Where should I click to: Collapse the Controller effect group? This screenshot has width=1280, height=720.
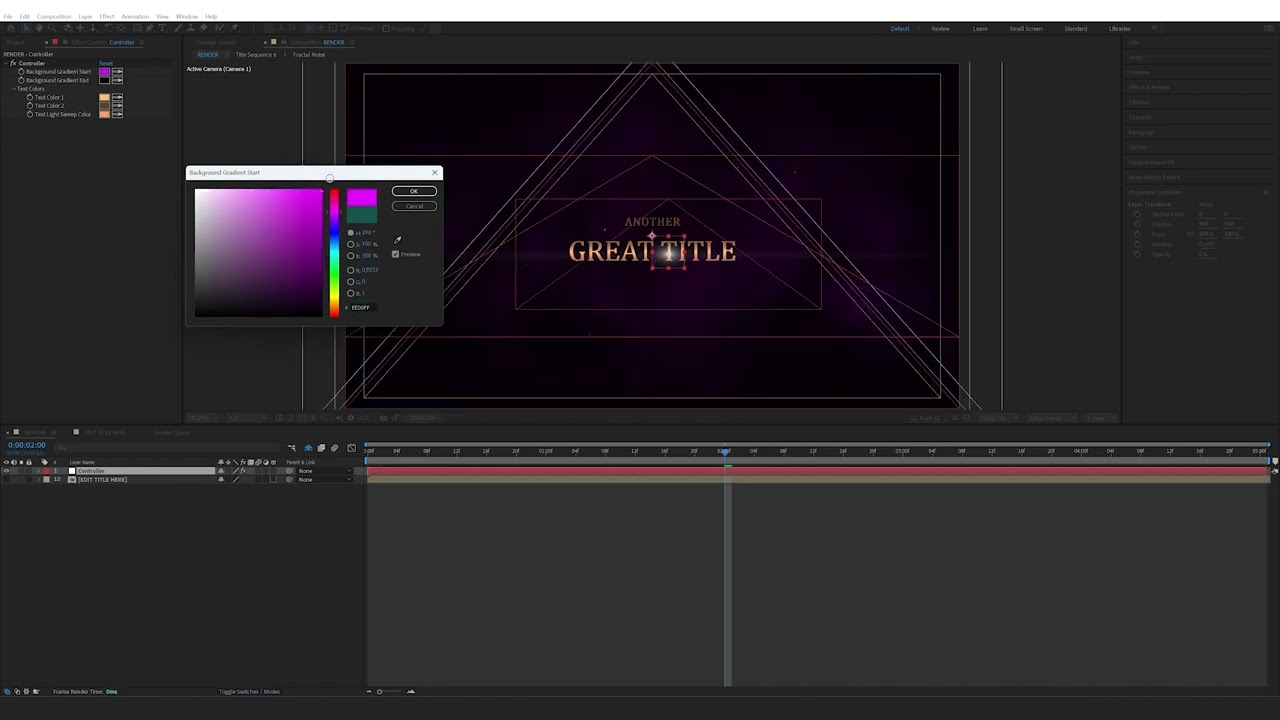pyautogui.click(x=6, y=63)
